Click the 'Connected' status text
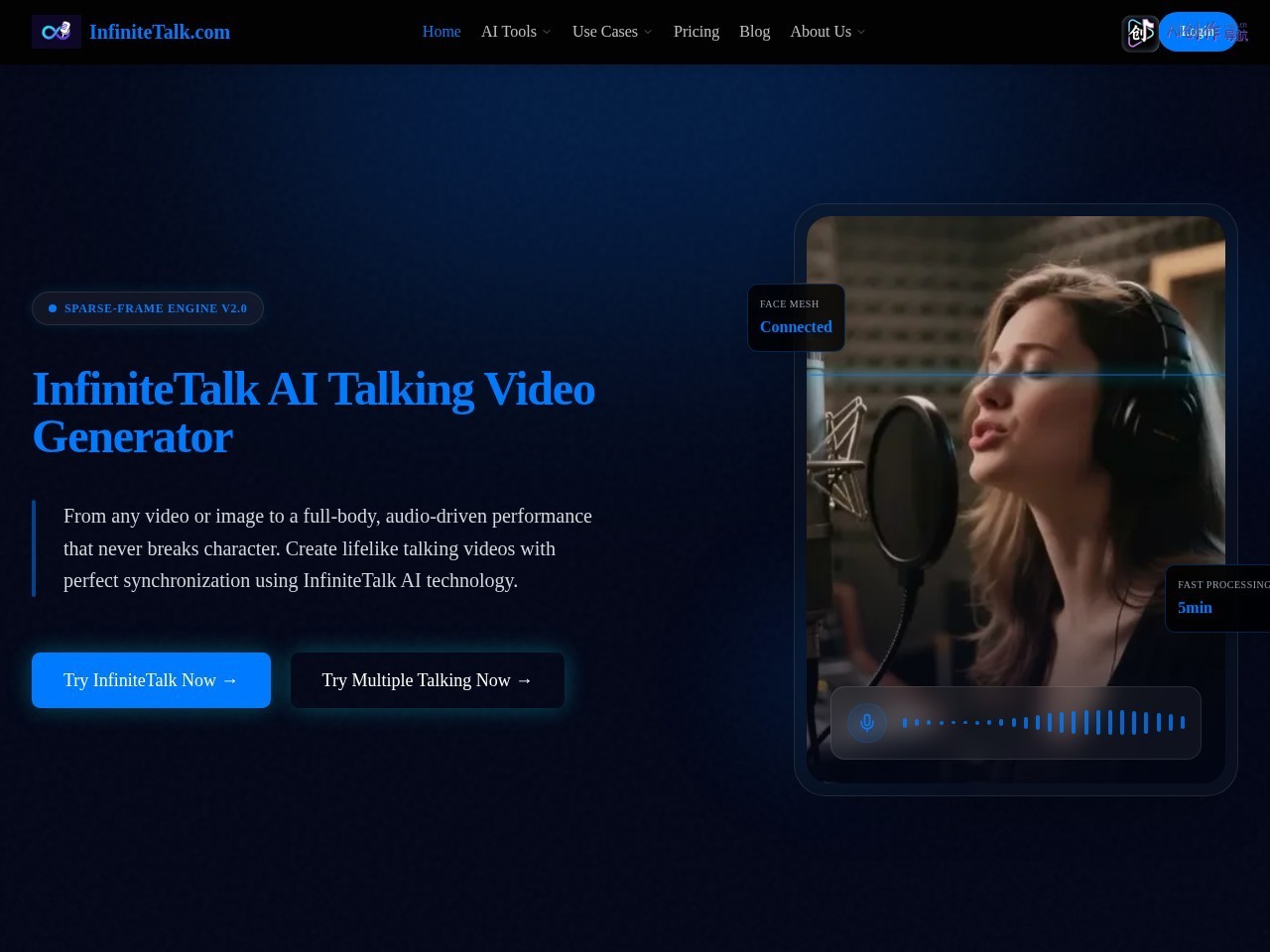1270x952 pixels. 796,327
